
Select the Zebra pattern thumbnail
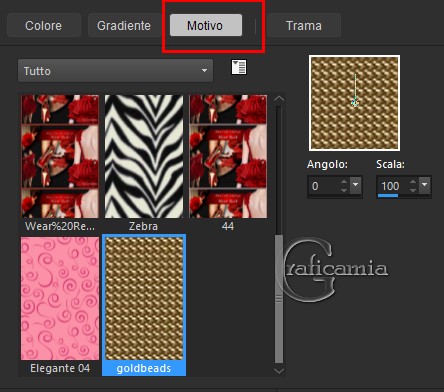pos(144,156)
